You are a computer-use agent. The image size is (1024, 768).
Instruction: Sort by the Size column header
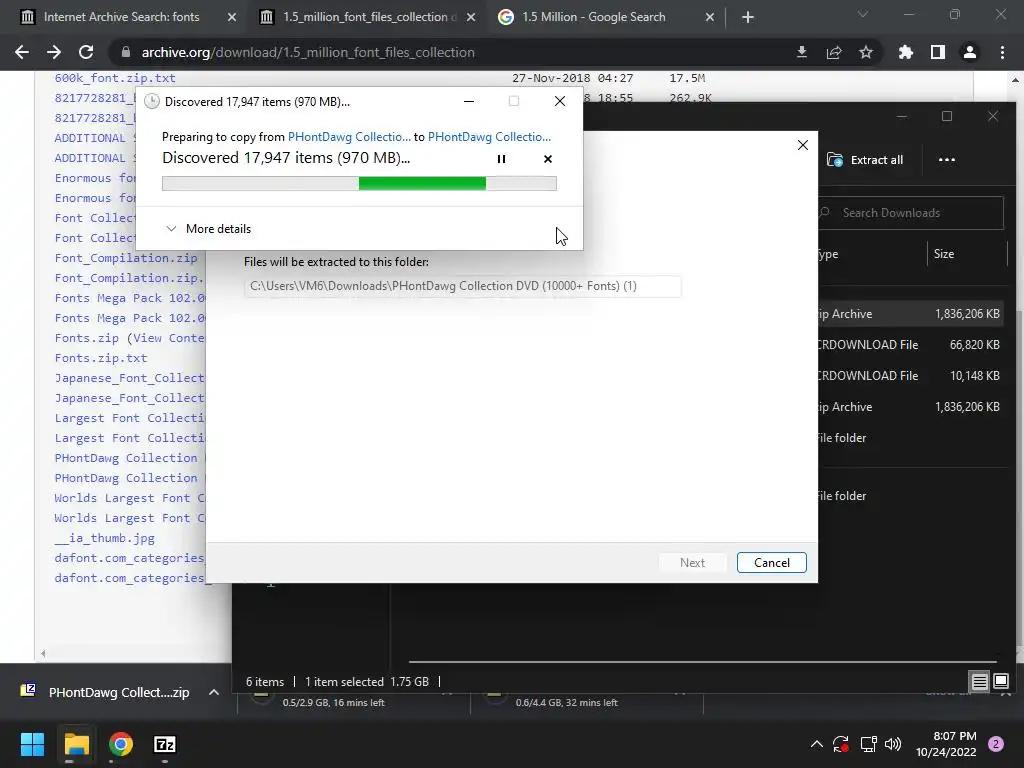click(x=944, y=254)
